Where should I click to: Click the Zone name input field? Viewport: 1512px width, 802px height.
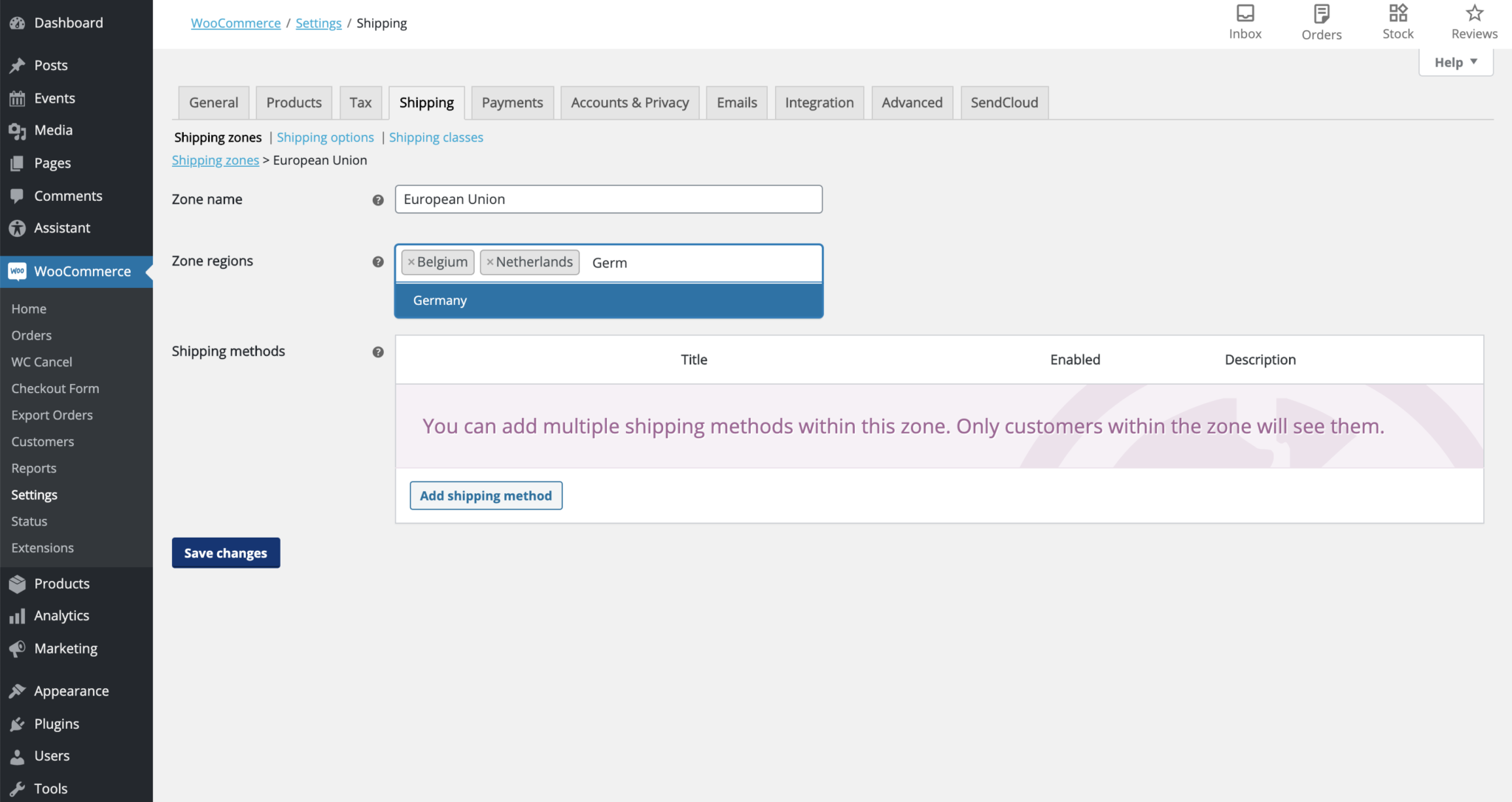point(608,199)
